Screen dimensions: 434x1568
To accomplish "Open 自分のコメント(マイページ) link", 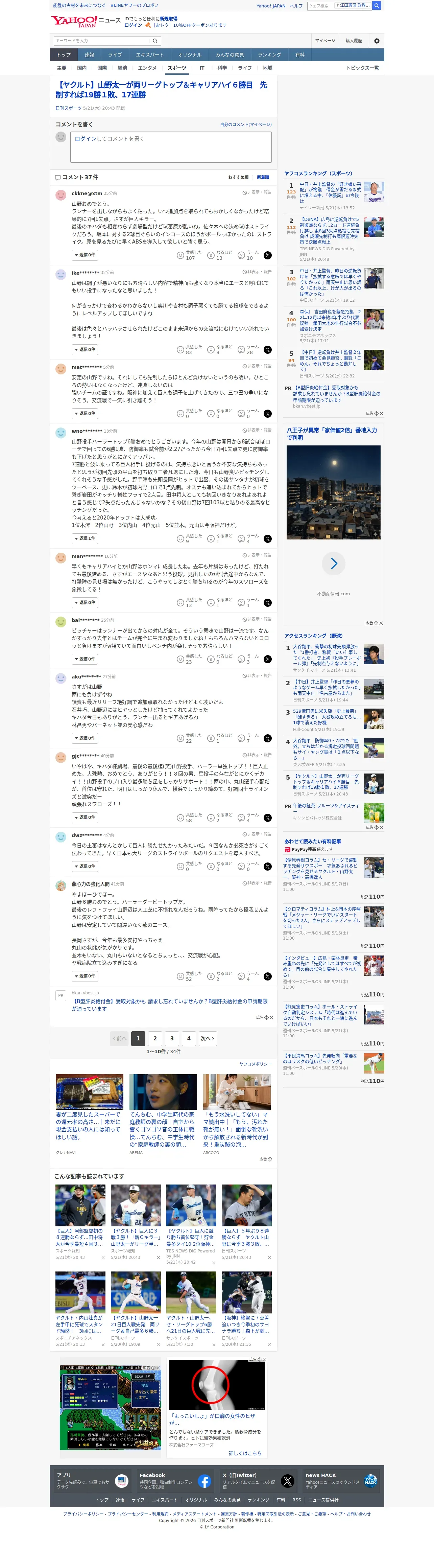I will pyautogui.click(x=246, y=125).
